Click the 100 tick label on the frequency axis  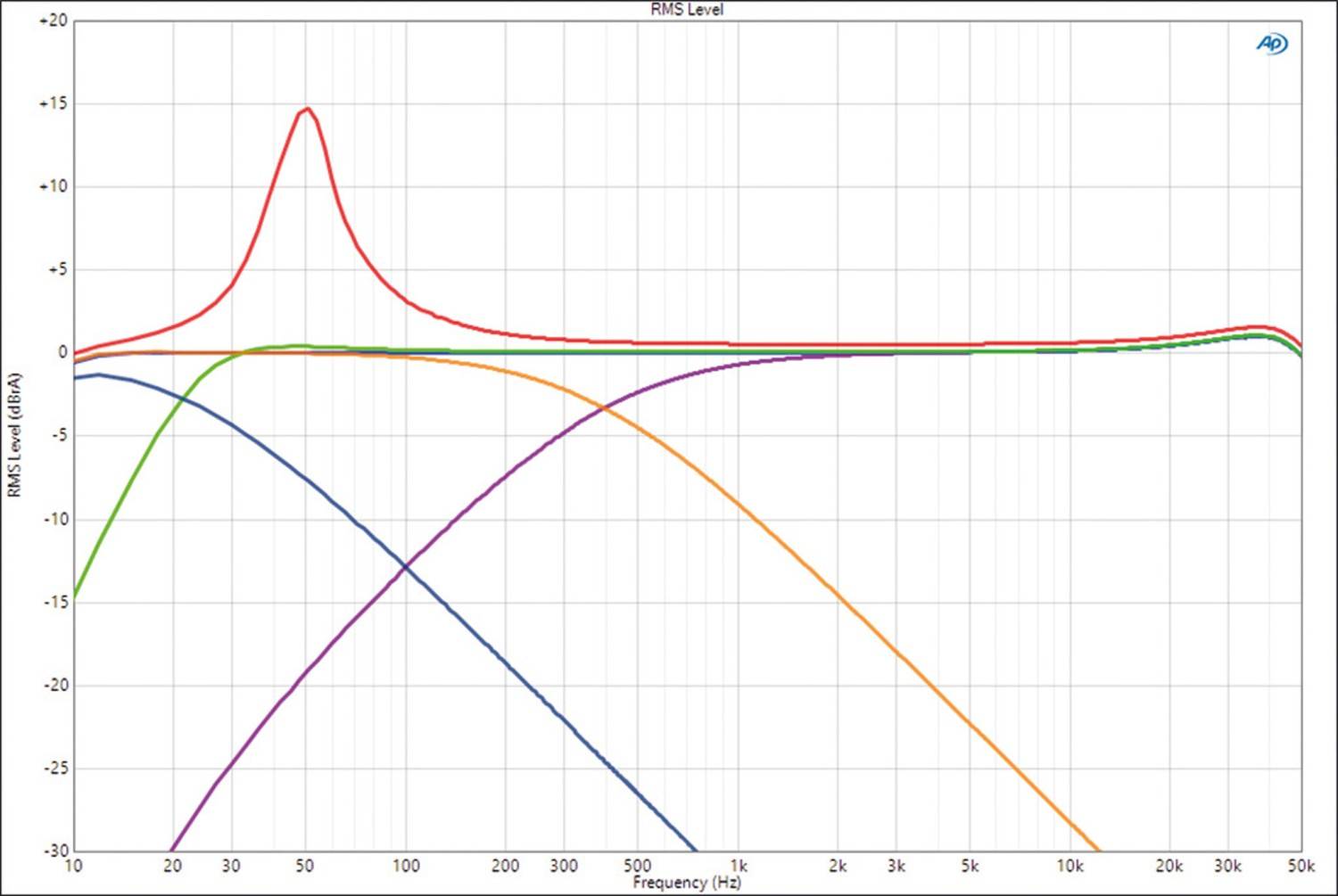pos(406,867)
